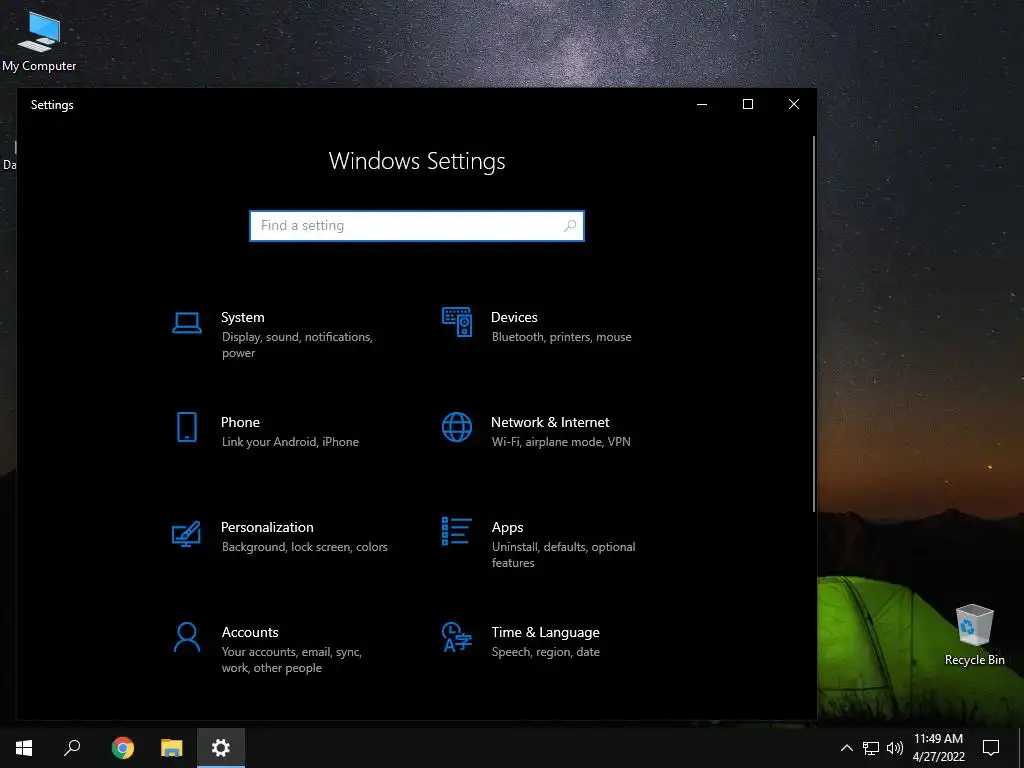Open the Windows Start menu
The height and width of the screenshot is (768, 1024).
point(24,748)
